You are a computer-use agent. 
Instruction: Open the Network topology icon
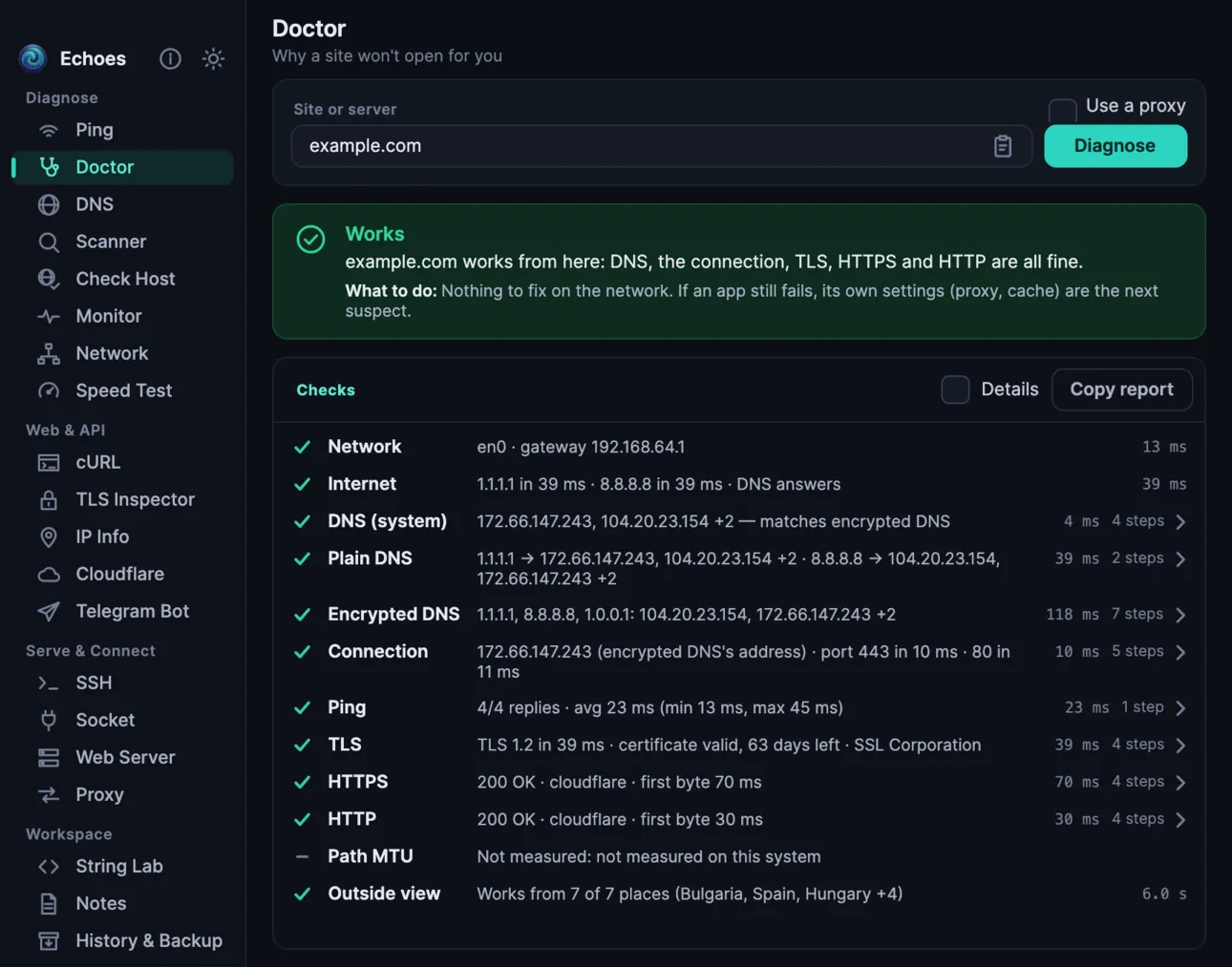click(49, 353)
